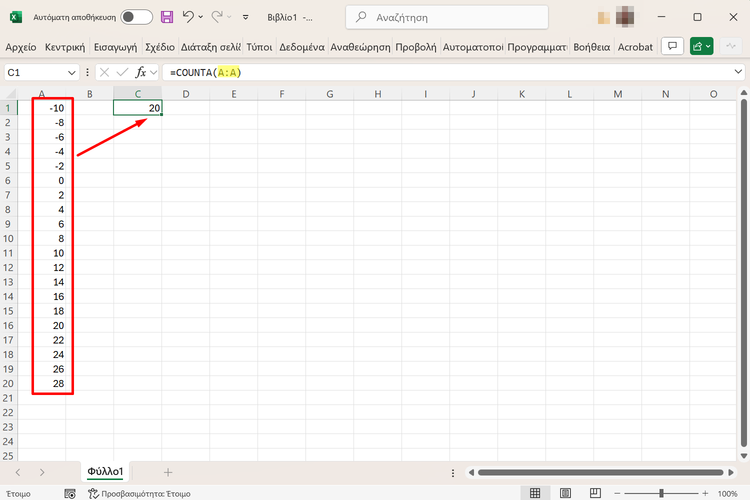Click the zoom slider in status bar
750x500 pixels.
[661, 493]
